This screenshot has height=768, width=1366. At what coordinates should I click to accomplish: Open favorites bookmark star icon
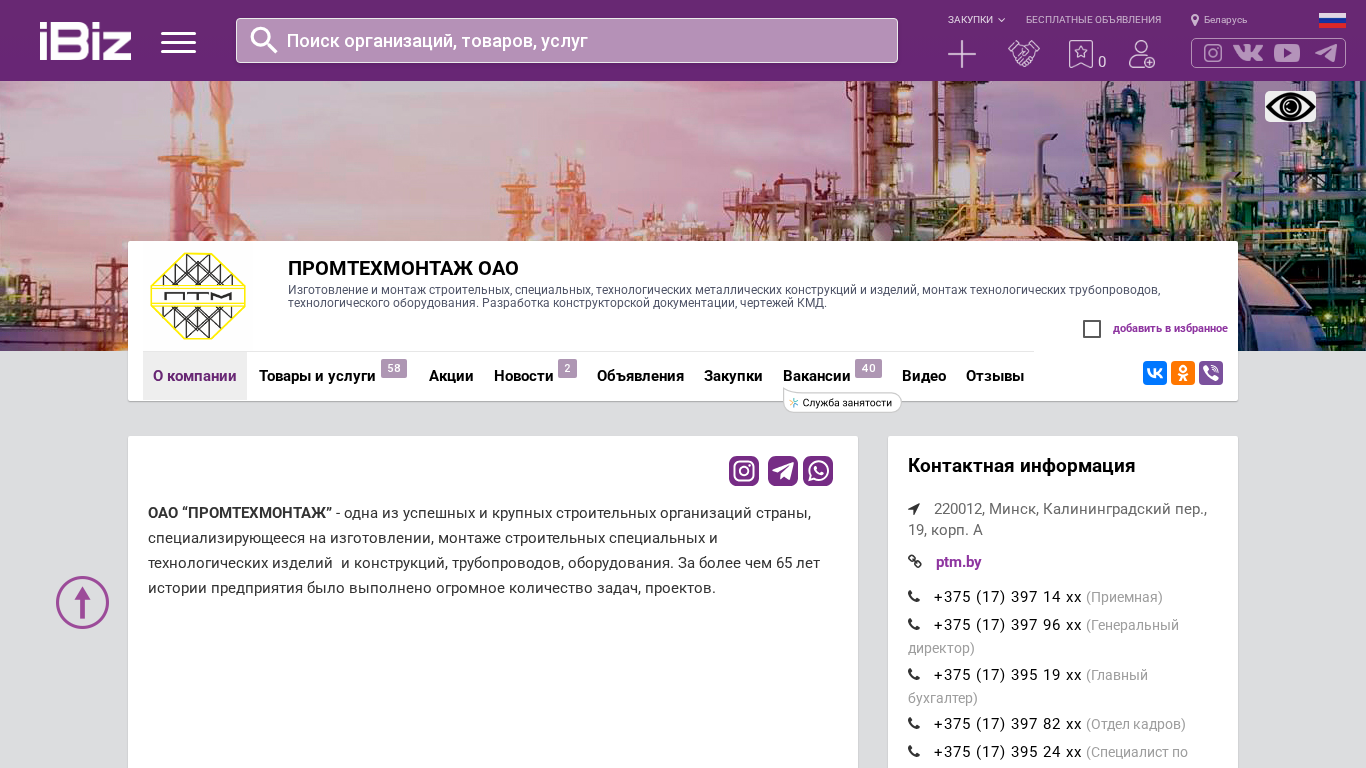click(1081, 54)
